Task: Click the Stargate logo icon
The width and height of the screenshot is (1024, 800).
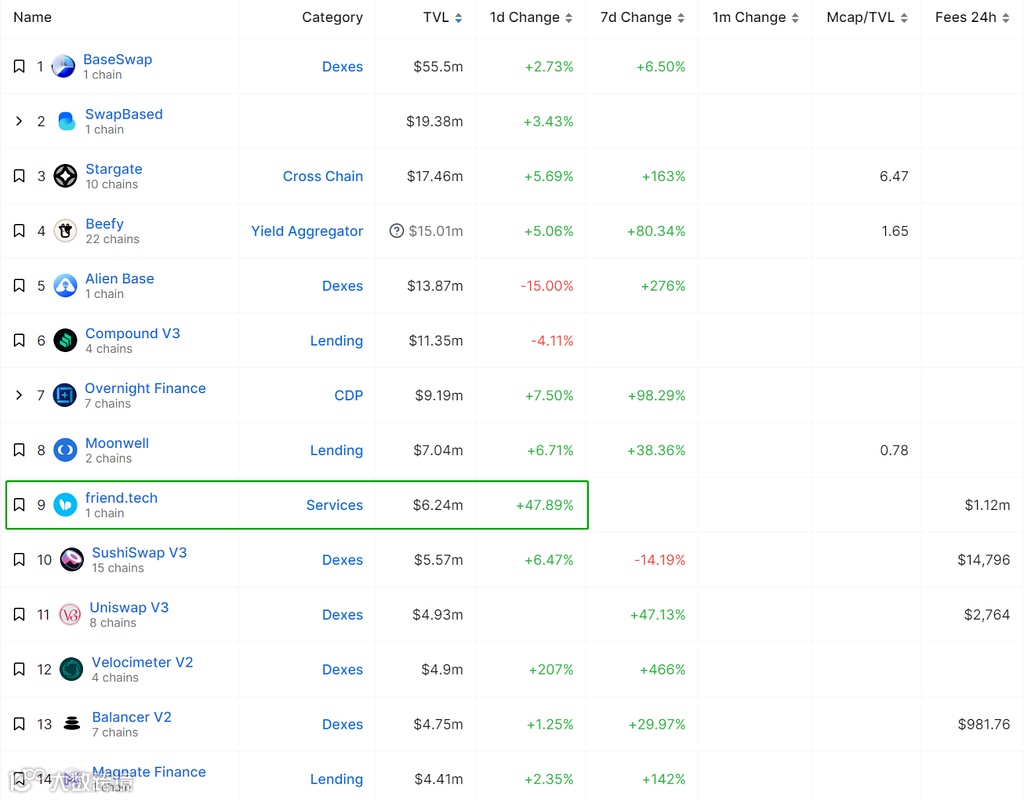Action: click(x=65, y=176)
